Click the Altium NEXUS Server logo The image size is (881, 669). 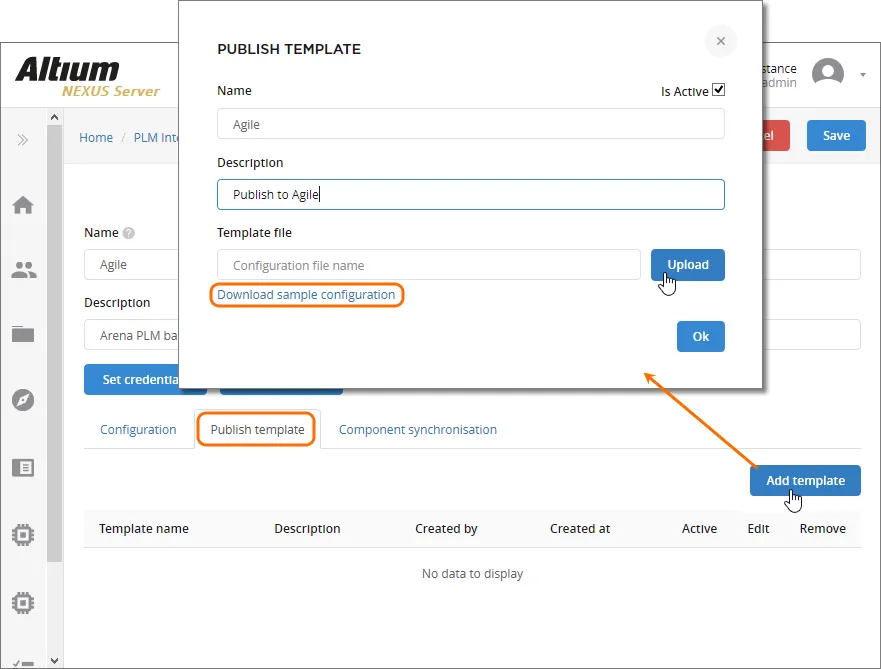[88, 77]
